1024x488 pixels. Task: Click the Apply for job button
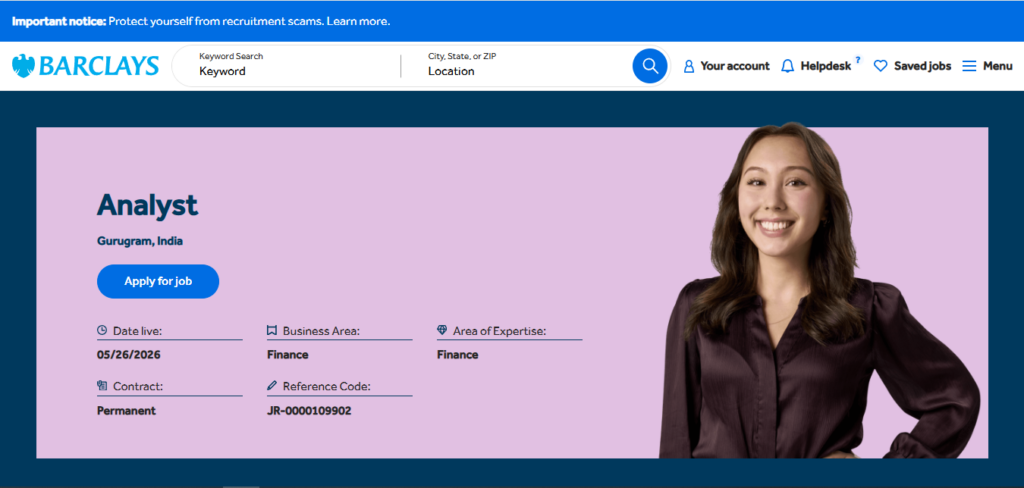click(x=158, y=282)
